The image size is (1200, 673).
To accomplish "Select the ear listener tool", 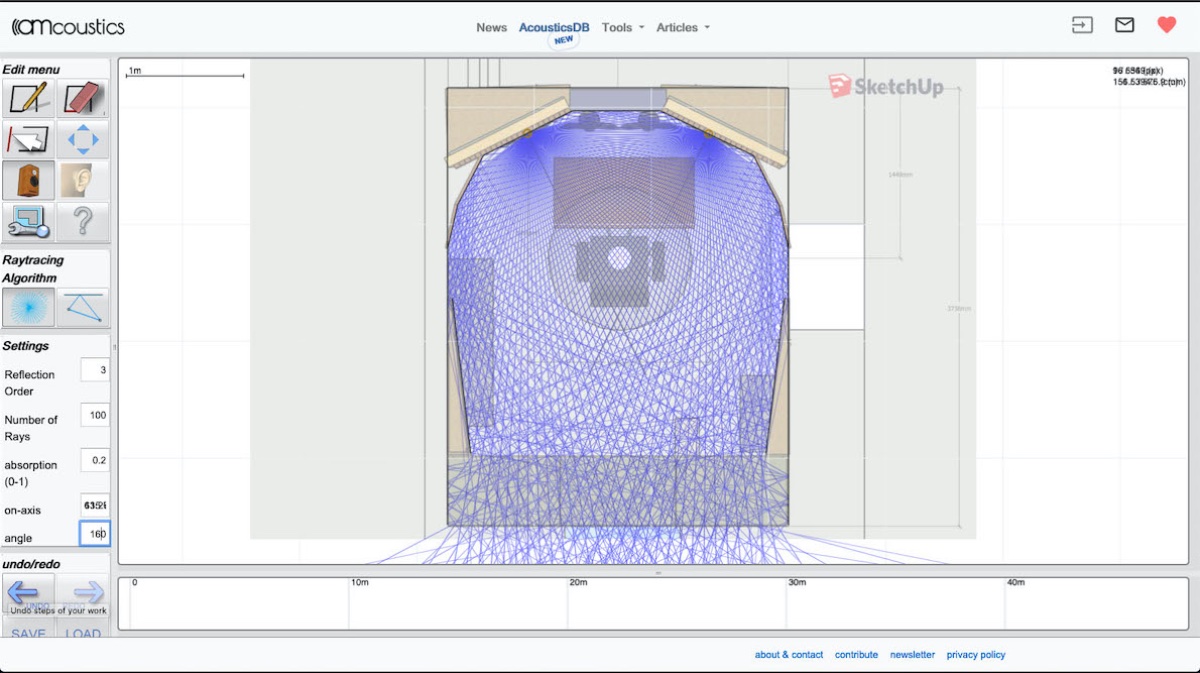I will point(82,180).
